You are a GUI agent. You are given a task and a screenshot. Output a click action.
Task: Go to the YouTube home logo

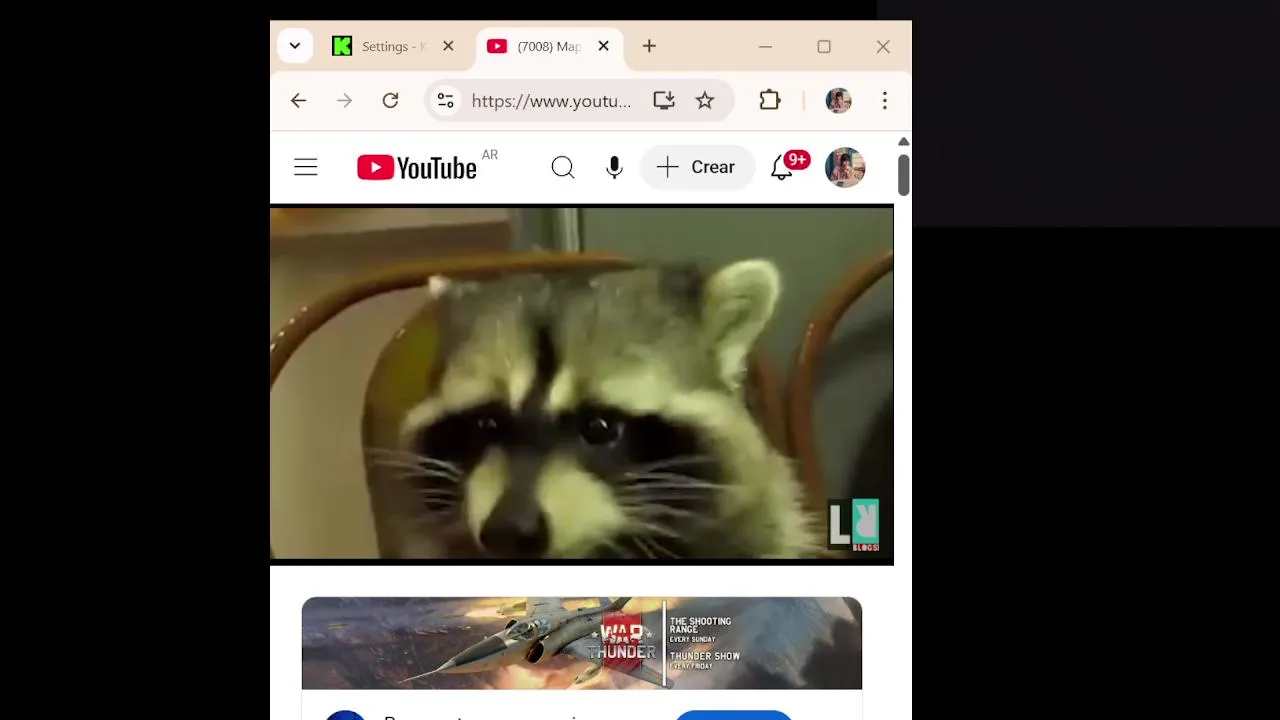(x=417, y=168)
